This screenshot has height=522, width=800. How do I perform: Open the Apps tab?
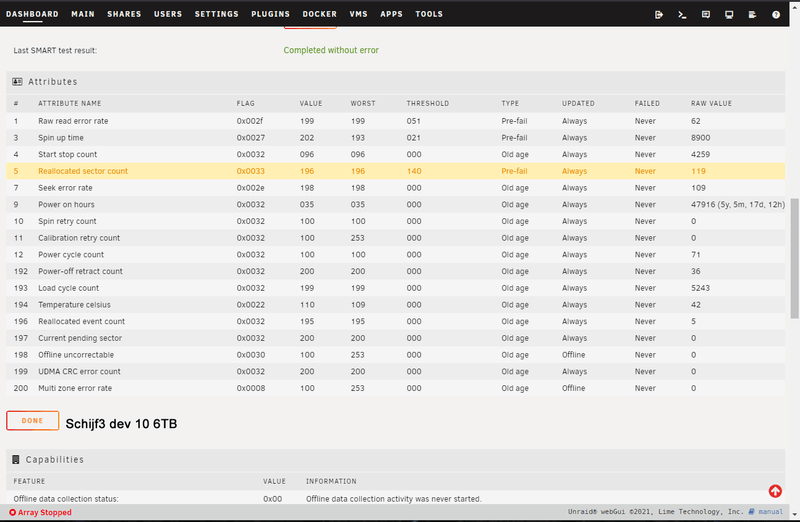pyautogui.click(x=391, y=14)
